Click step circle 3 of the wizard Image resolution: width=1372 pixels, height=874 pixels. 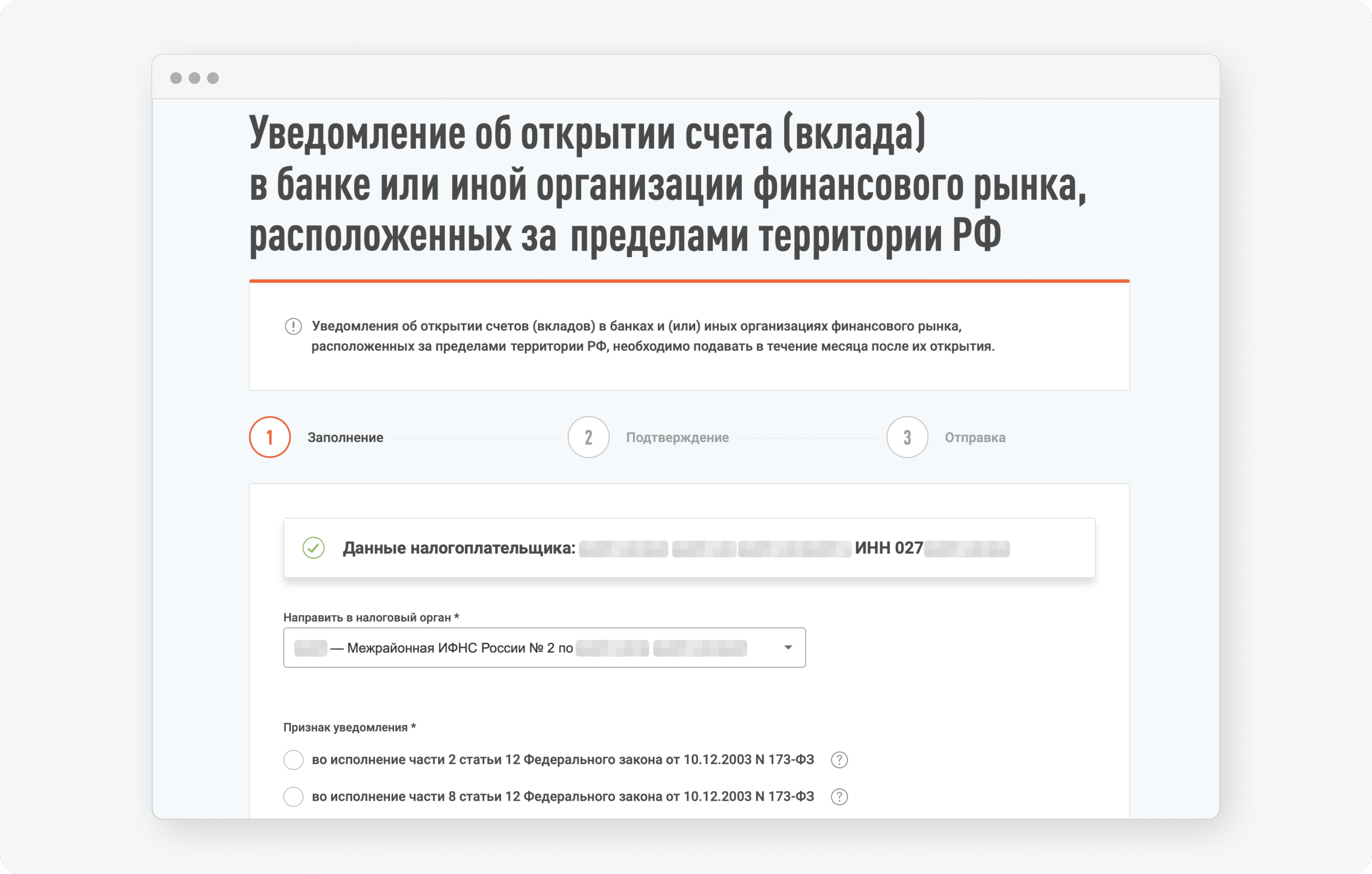[907, 437]
